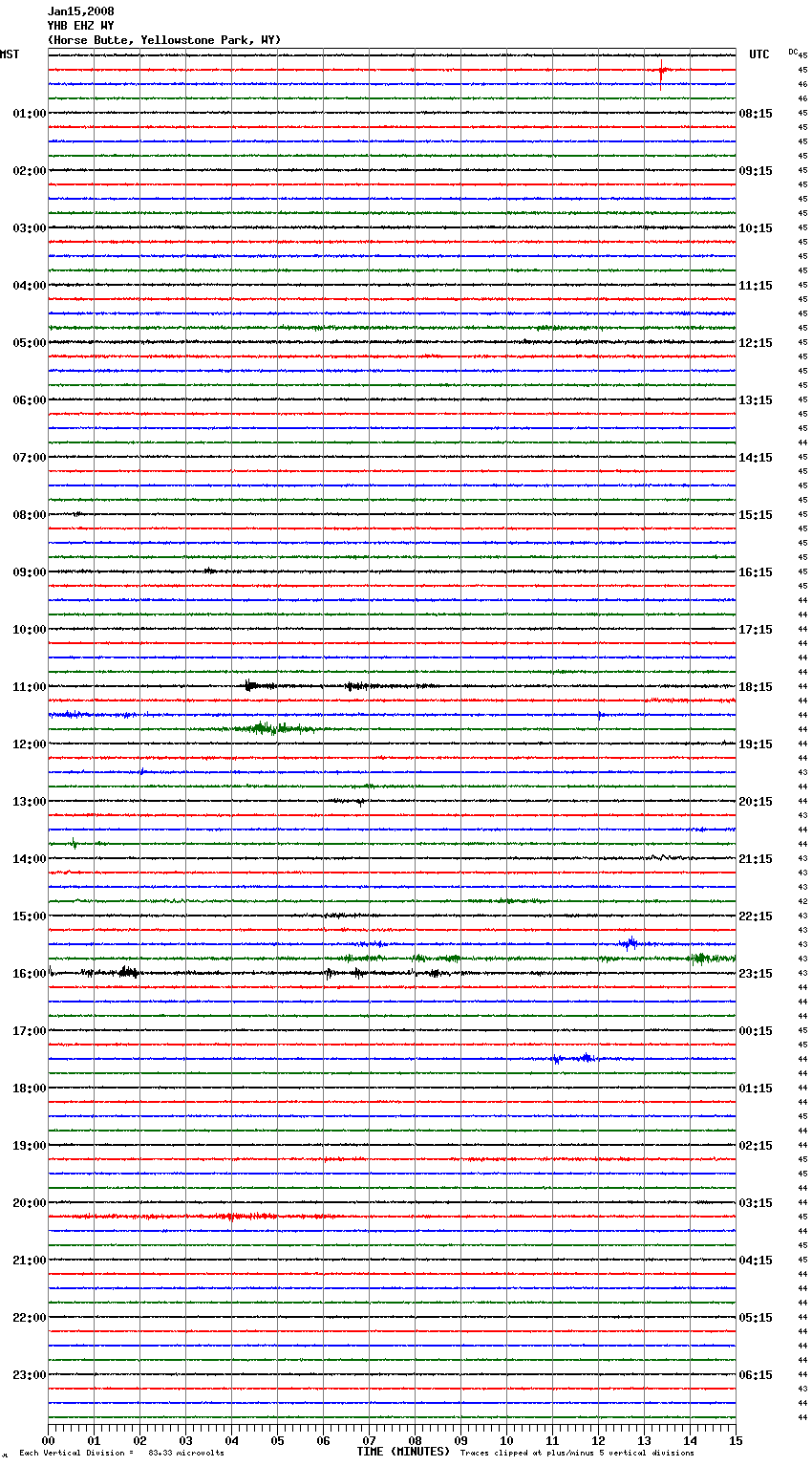Viewport: 812px width, 1466px height.
Task: Click the 02:15 UTC time label
Action: coord(756,1146)
